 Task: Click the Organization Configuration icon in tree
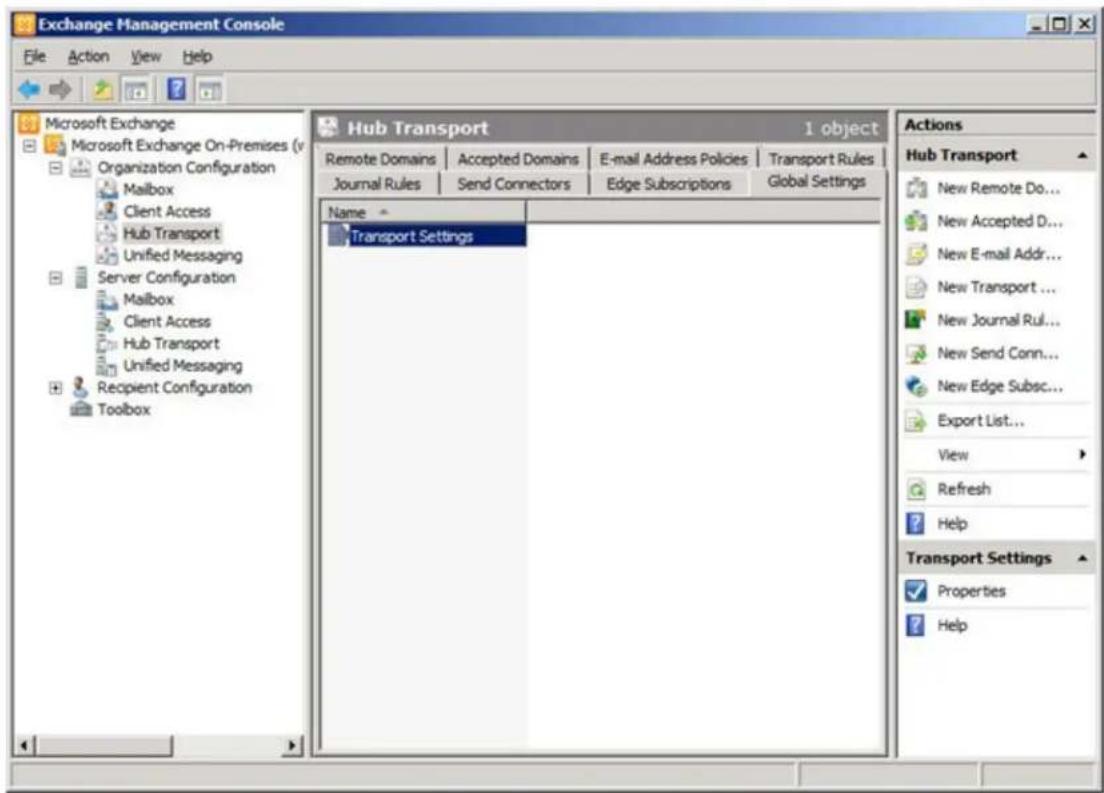[81, 168]
